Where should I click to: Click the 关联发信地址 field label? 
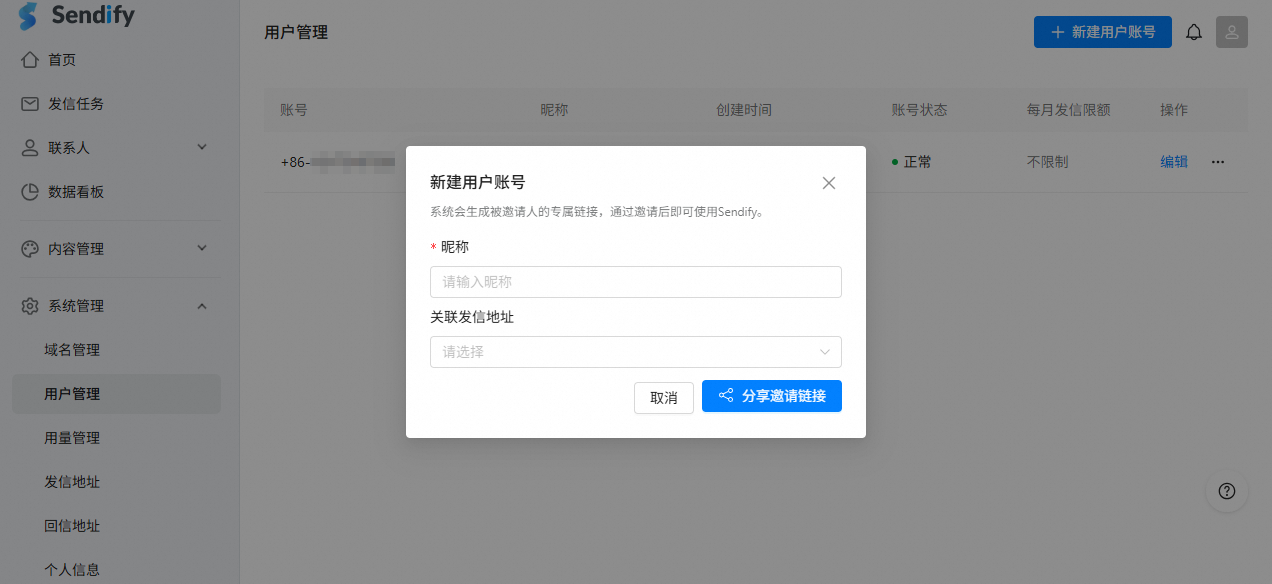[x=472, y=317]
